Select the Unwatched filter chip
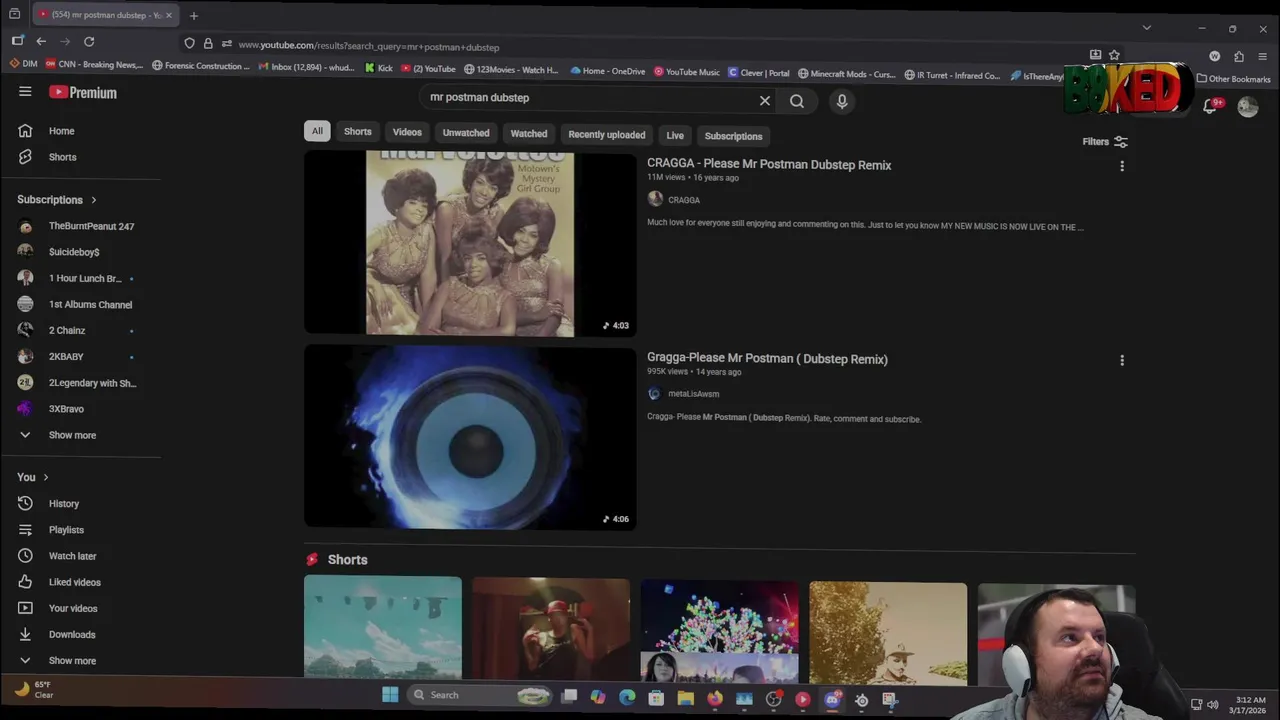 pyautogui.click(x=466, y=133)
